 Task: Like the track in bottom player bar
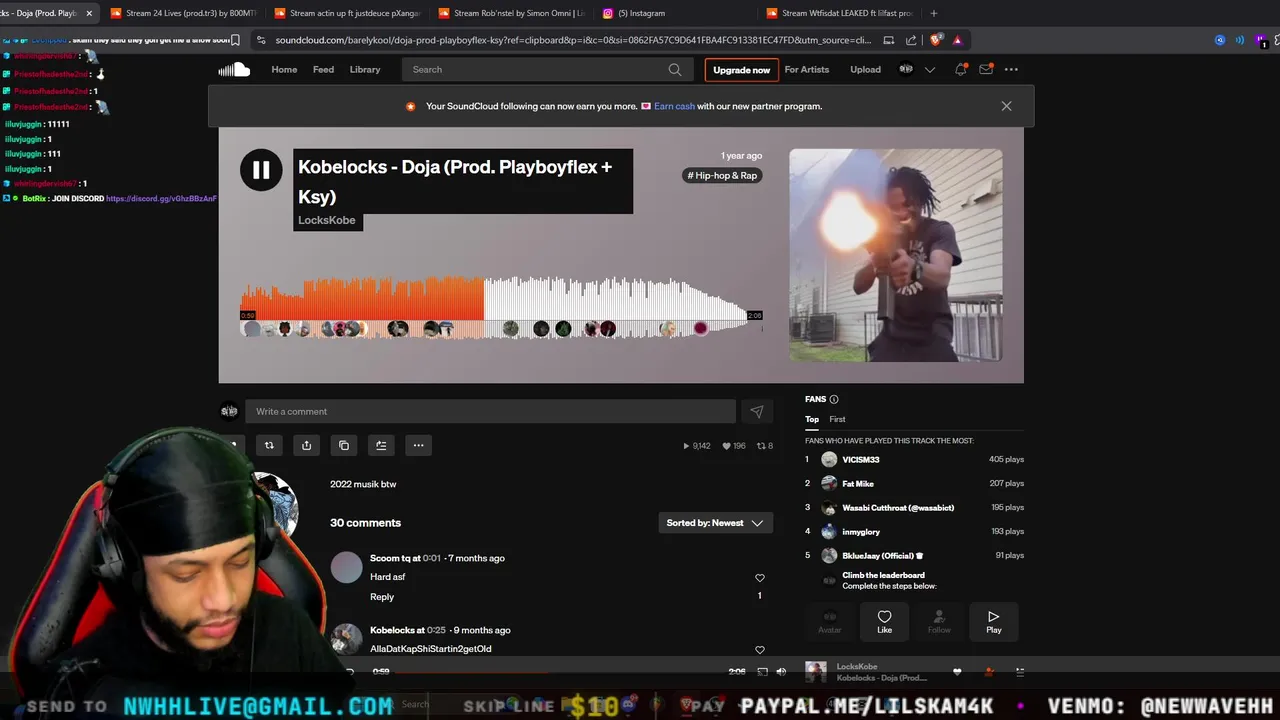(x=957, y=672)
